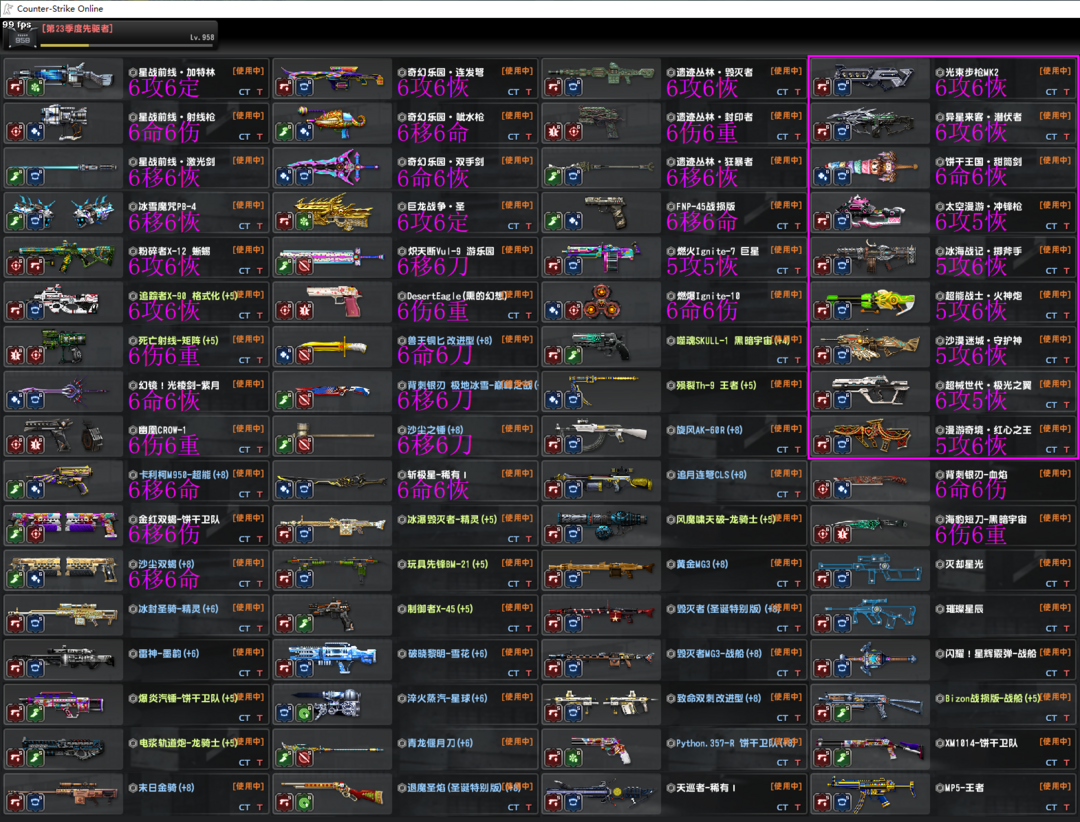Click the green boot icon on 星战前线·激光剑
The height and width of the screenshot is (822, 1080).
(16, 177)
